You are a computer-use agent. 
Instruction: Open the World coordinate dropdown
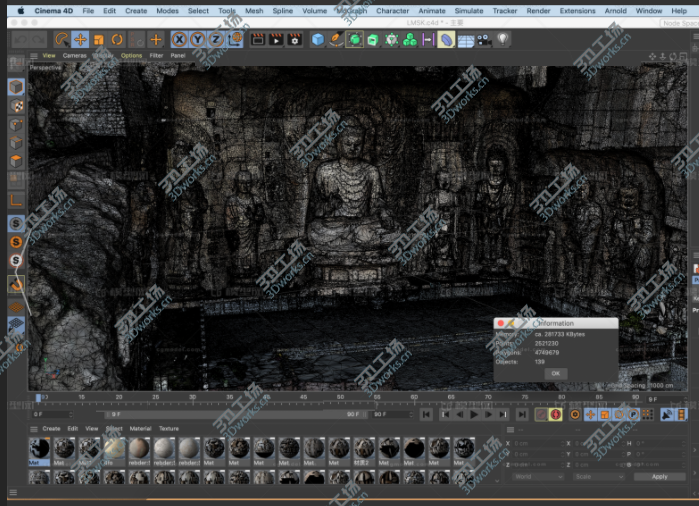537,477
